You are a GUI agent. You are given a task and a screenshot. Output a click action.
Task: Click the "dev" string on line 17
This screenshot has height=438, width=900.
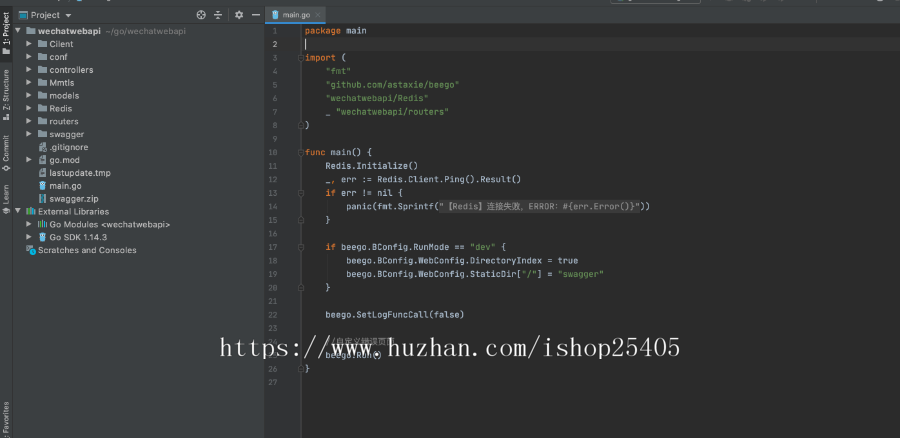(x=483, y=247)
